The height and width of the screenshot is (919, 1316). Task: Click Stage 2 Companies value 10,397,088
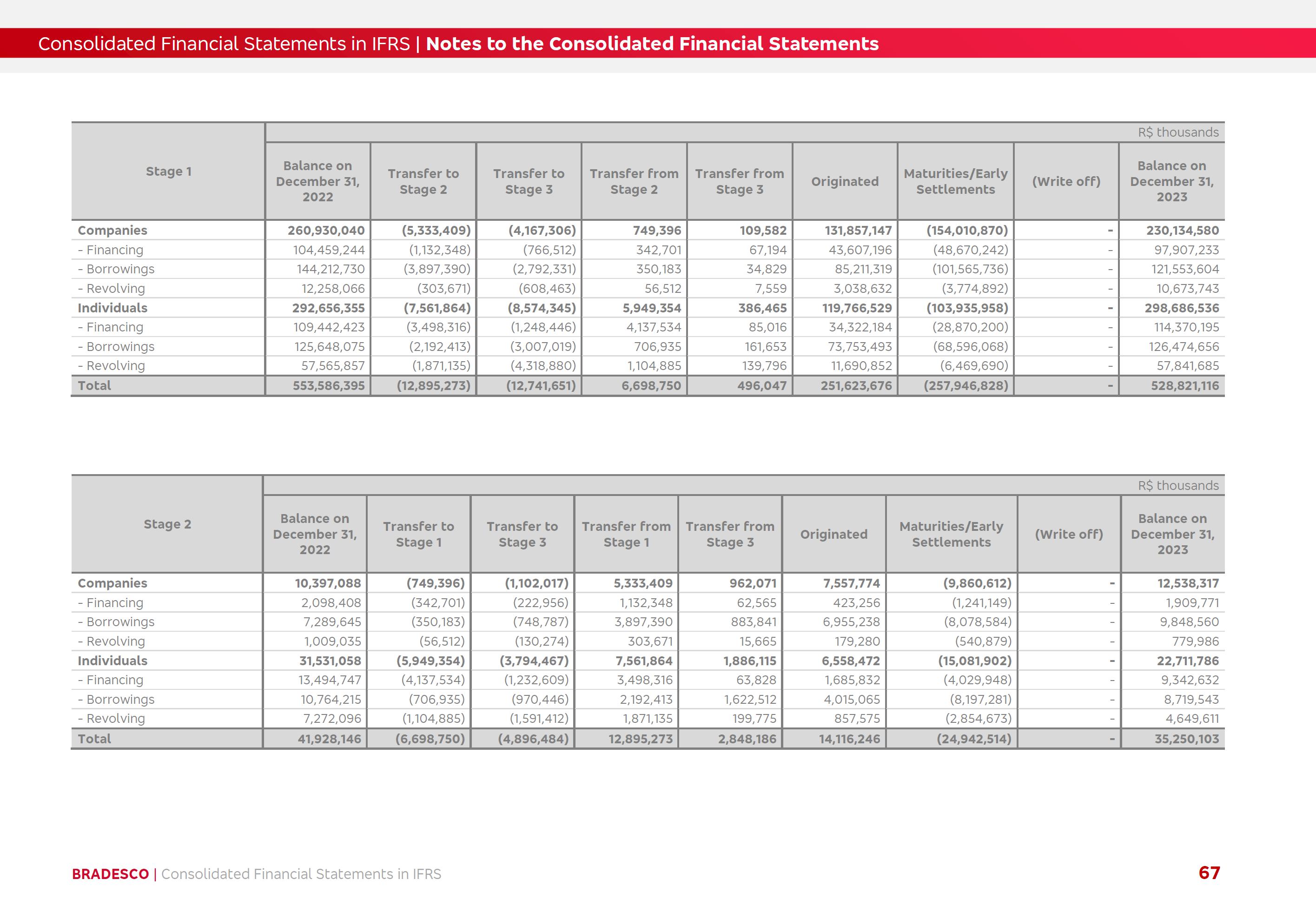[x=327, y=583]
